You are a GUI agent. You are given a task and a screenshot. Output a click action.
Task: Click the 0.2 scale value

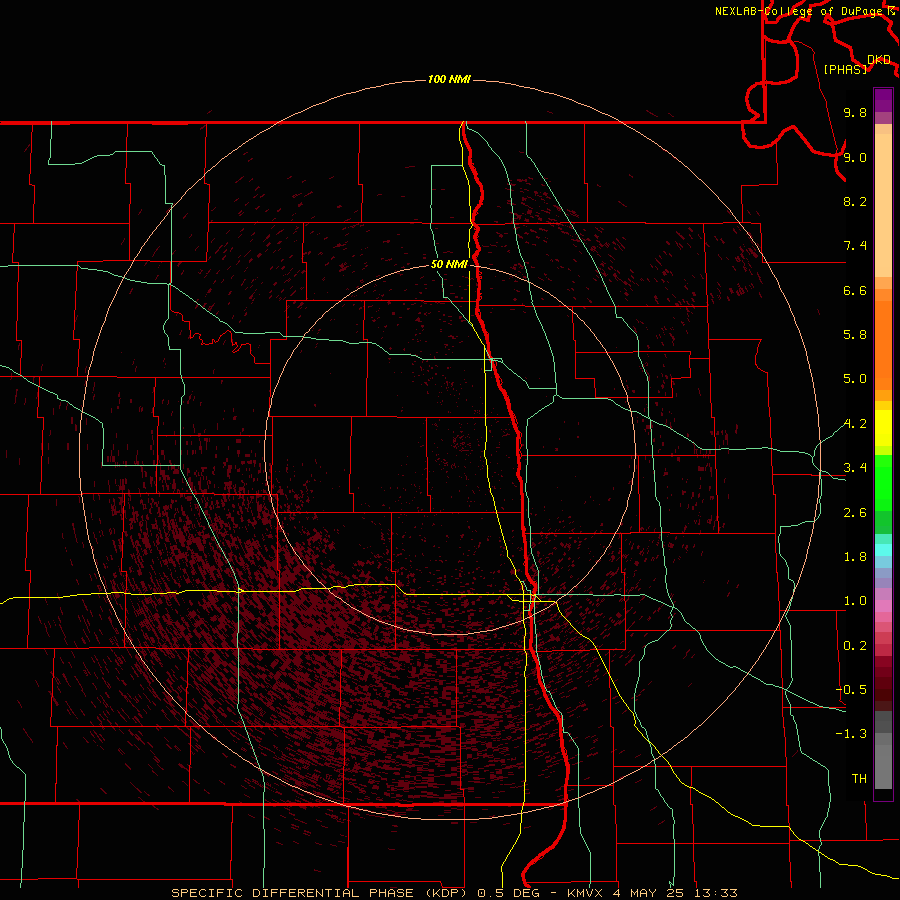point(855,646)
